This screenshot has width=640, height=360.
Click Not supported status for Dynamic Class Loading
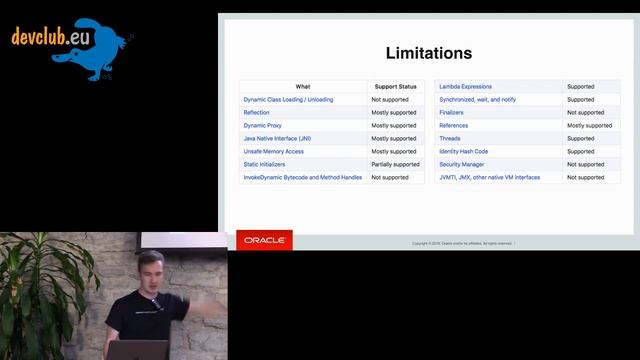[390, 100]
